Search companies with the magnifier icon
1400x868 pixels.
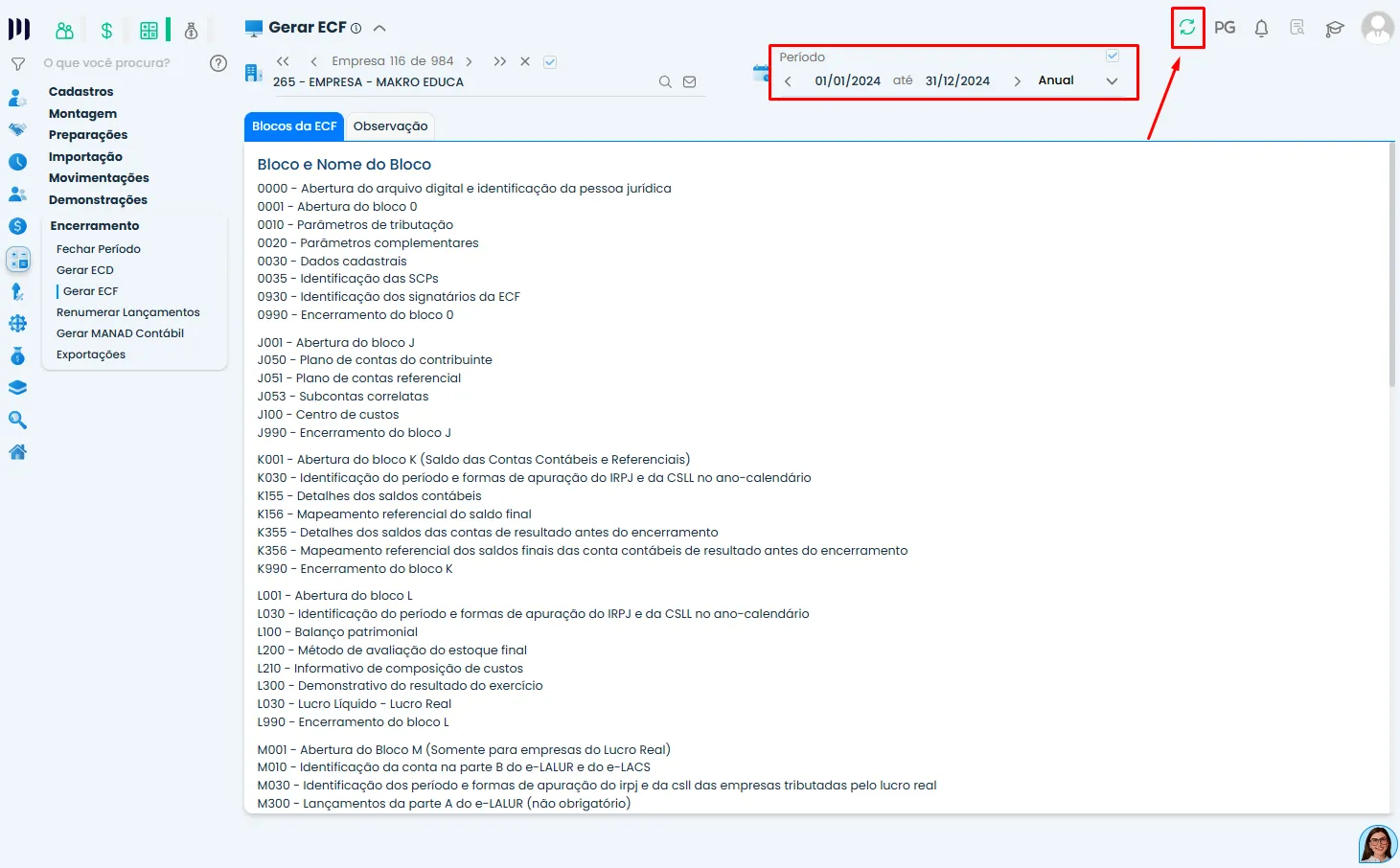click(x=665, y=82)
